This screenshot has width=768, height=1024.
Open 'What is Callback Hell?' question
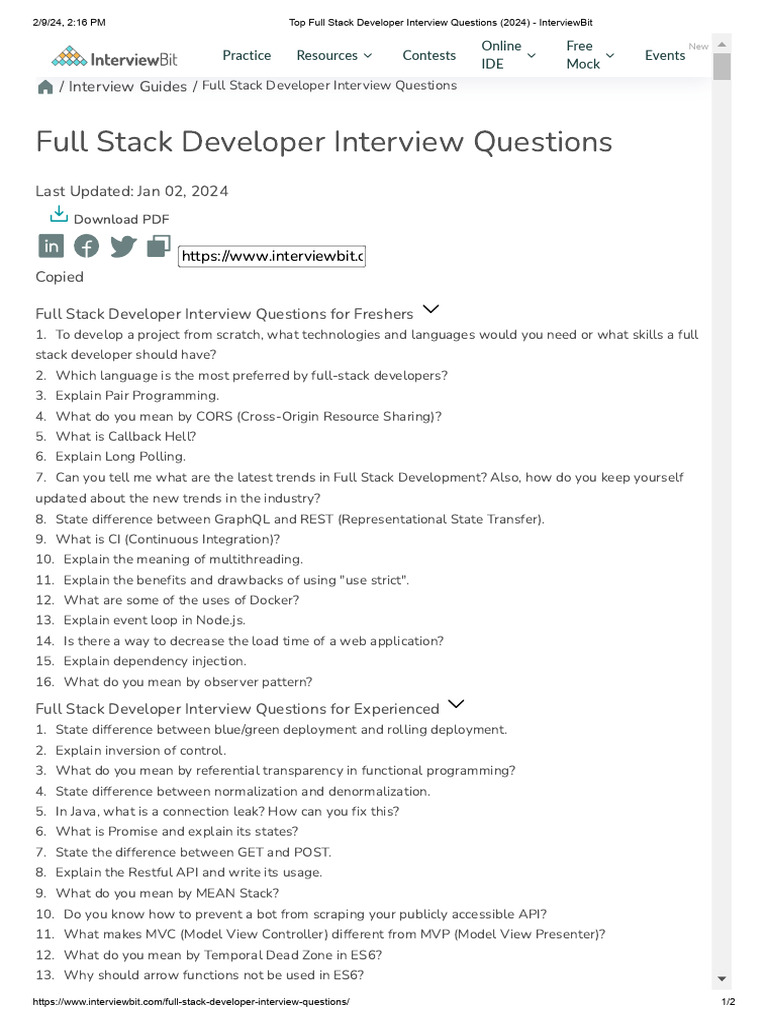pyautogui.click(x=126, y=436)
